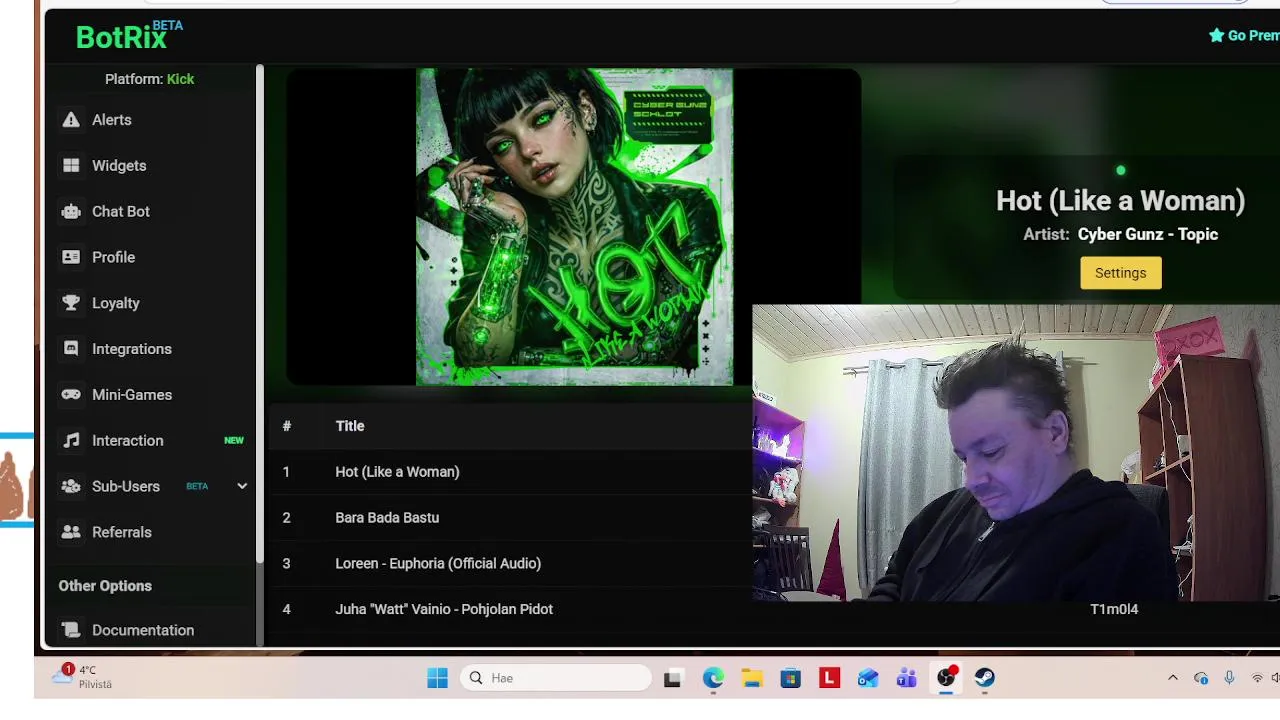Open the Loyalty section
Image resolution: width=1280 pixels, height=720 pixels.
click(116, 303)
